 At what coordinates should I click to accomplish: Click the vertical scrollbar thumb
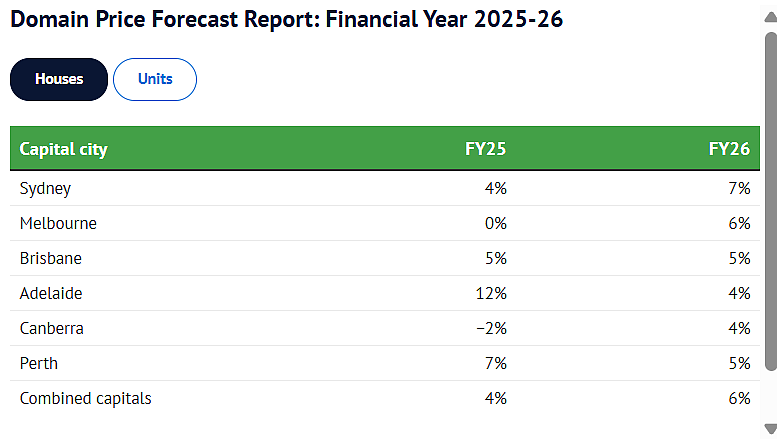[x=771, y=201]
